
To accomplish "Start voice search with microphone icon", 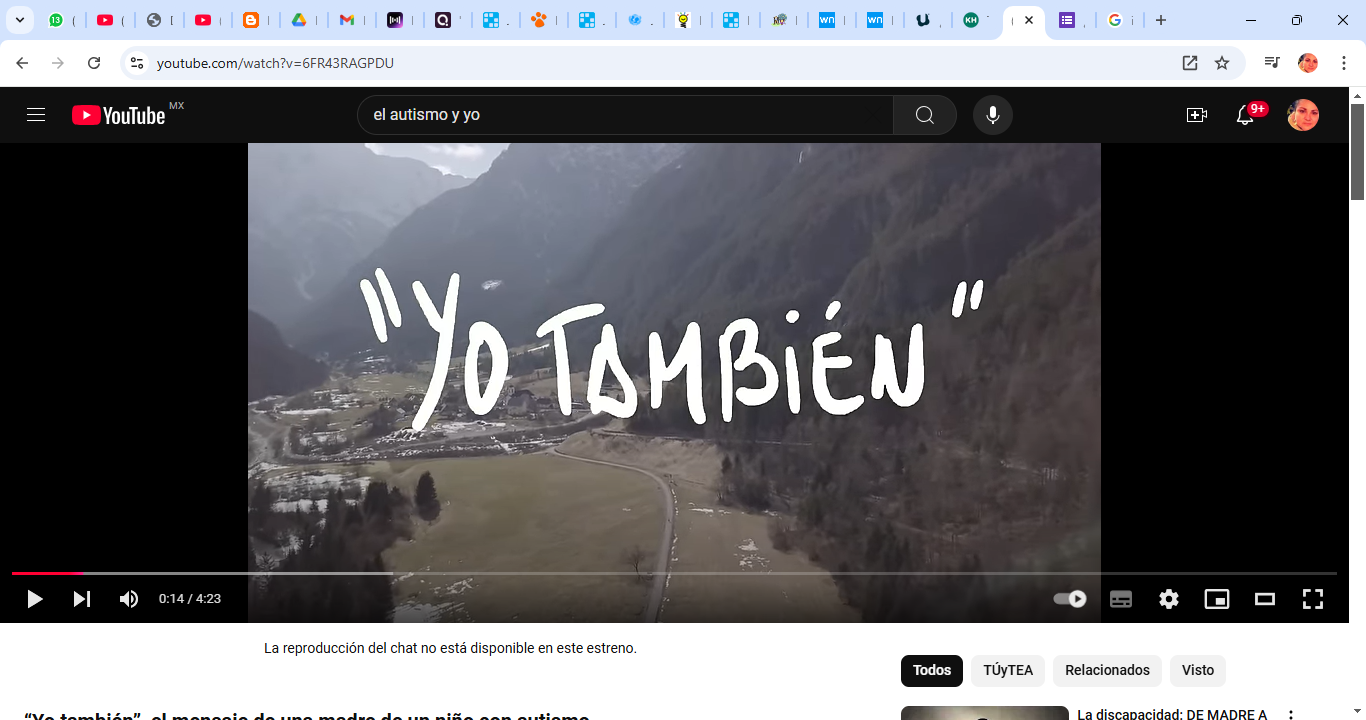I will (x=992, y=115).
